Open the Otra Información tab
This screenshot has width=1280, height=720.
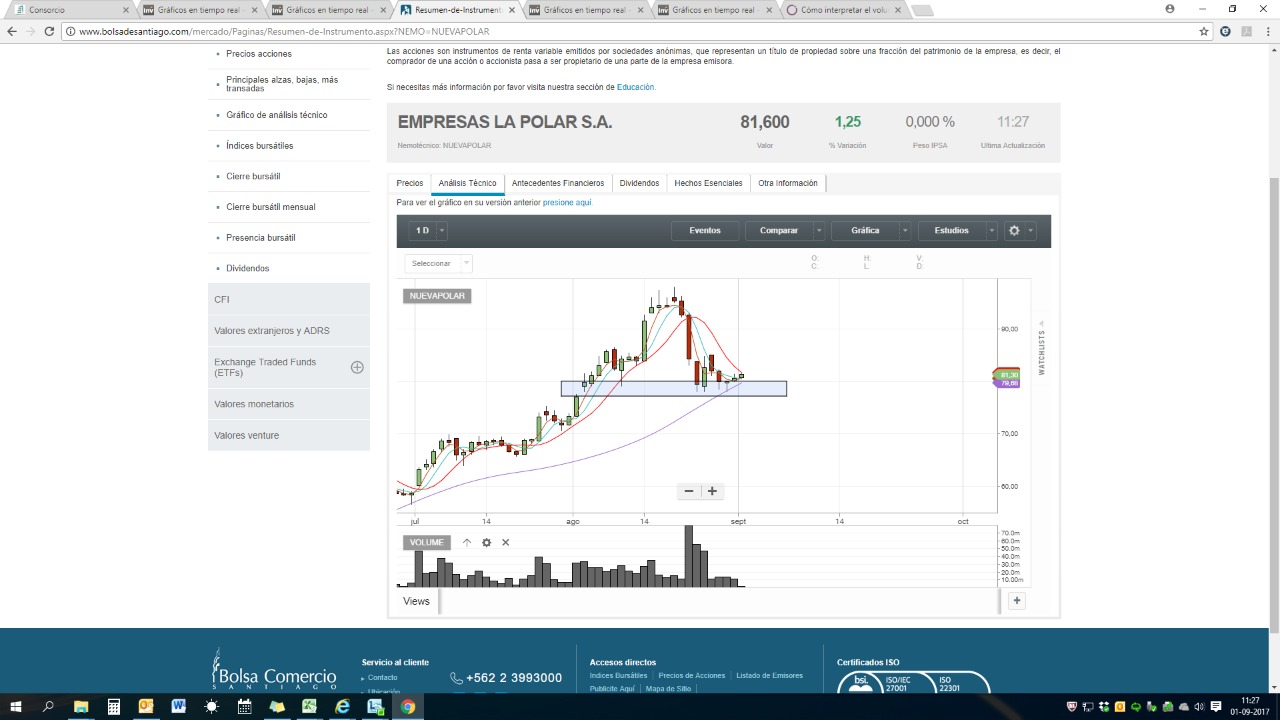788,184
